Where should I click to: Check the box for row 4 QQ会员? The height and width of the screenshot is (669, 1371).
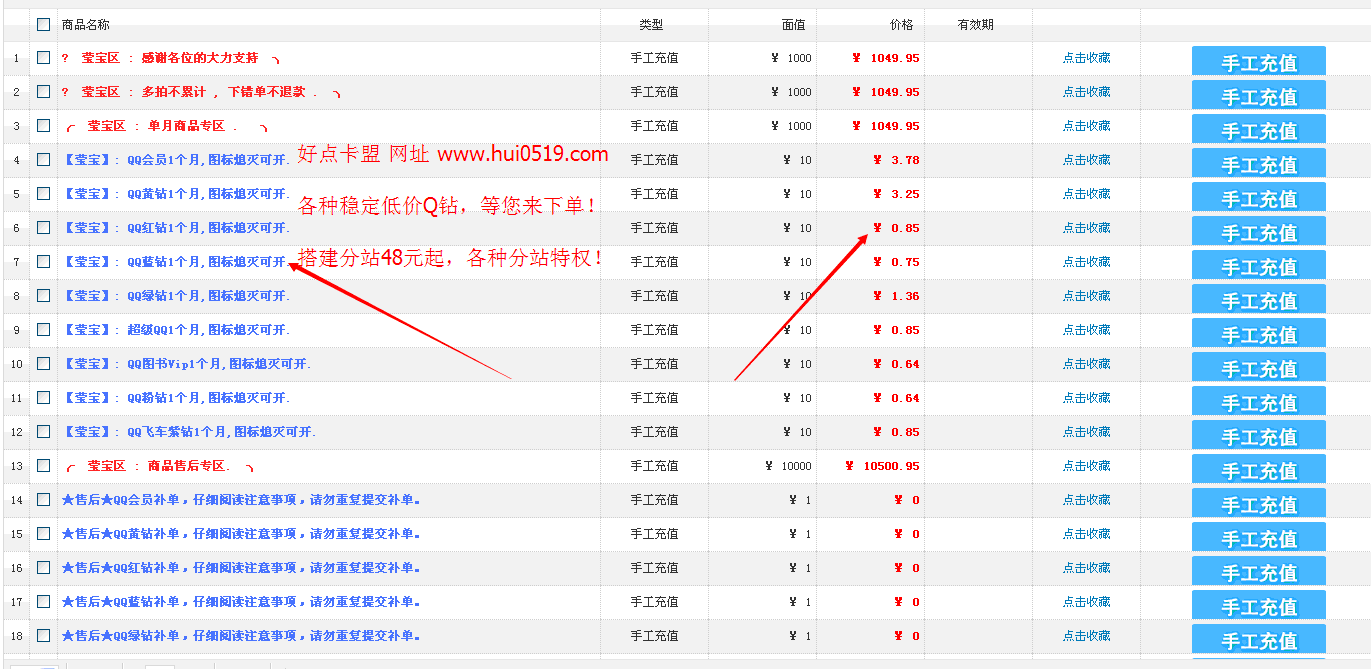click(x=43, y=159)
